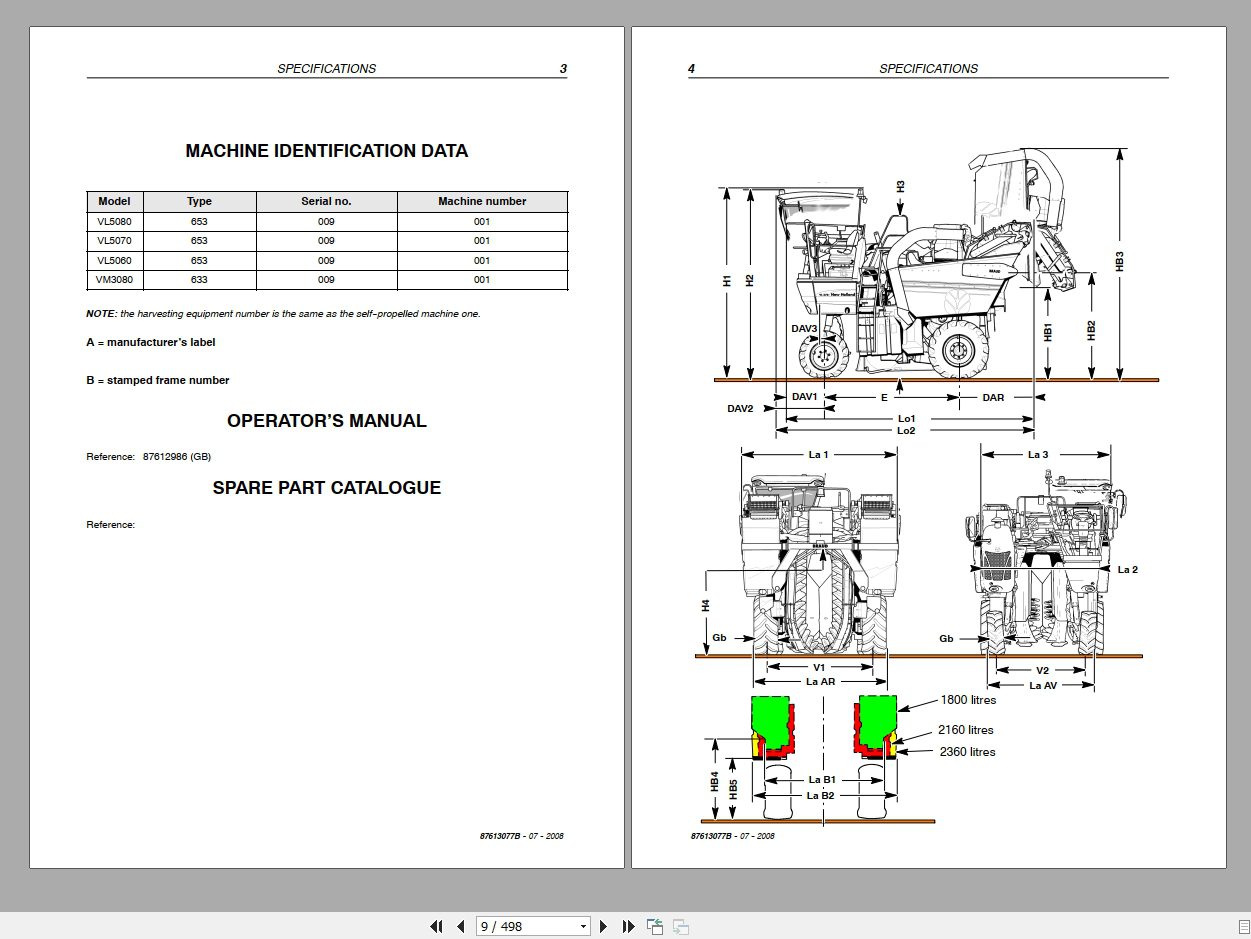Click the OPERATOR'S MANUAL heading
This screenshot has width=1251, height=939.
[x=327, y=421]
